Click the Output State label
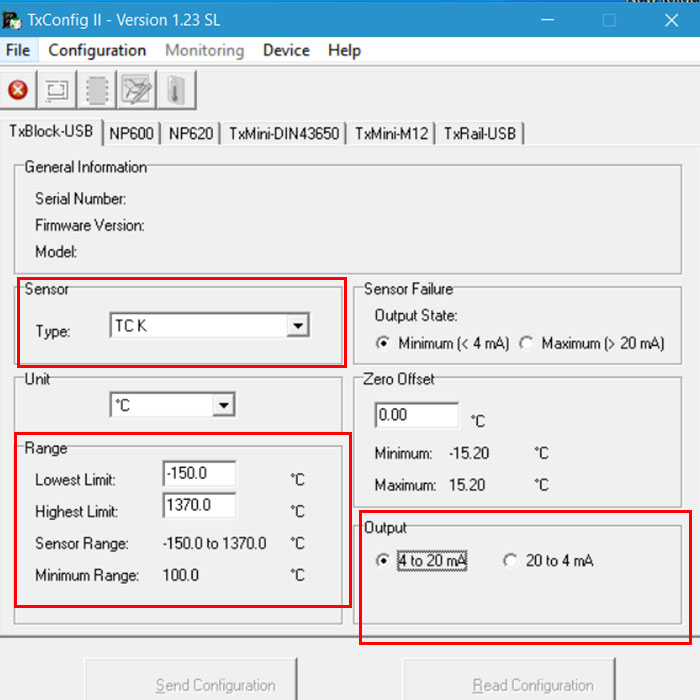 416,316
